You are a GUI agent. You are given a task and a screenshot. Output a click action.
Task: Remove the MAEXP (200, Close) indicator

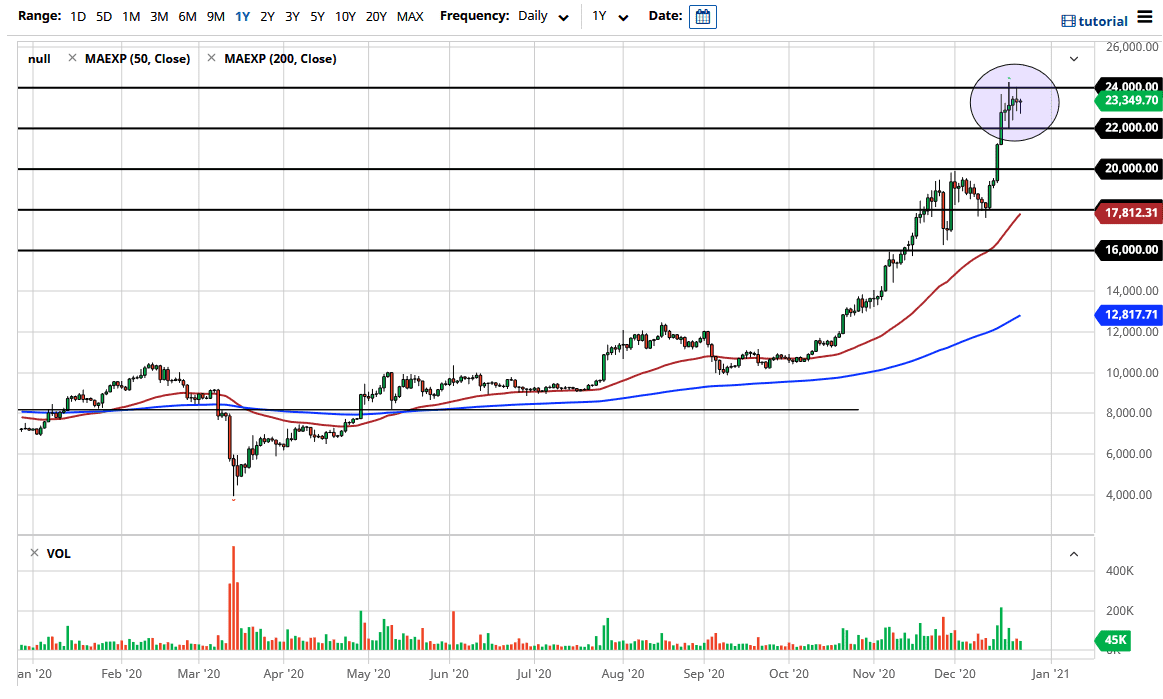pyautogui.click(x=211, y=58)
